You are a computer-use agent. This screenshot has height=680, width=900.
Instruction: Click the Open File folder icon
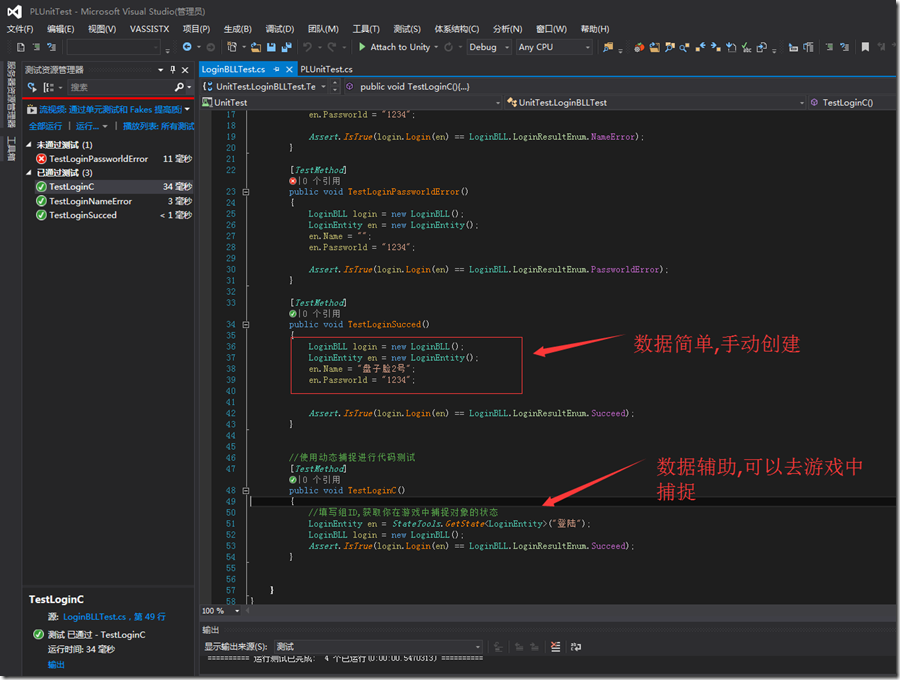tap(256, 47)
